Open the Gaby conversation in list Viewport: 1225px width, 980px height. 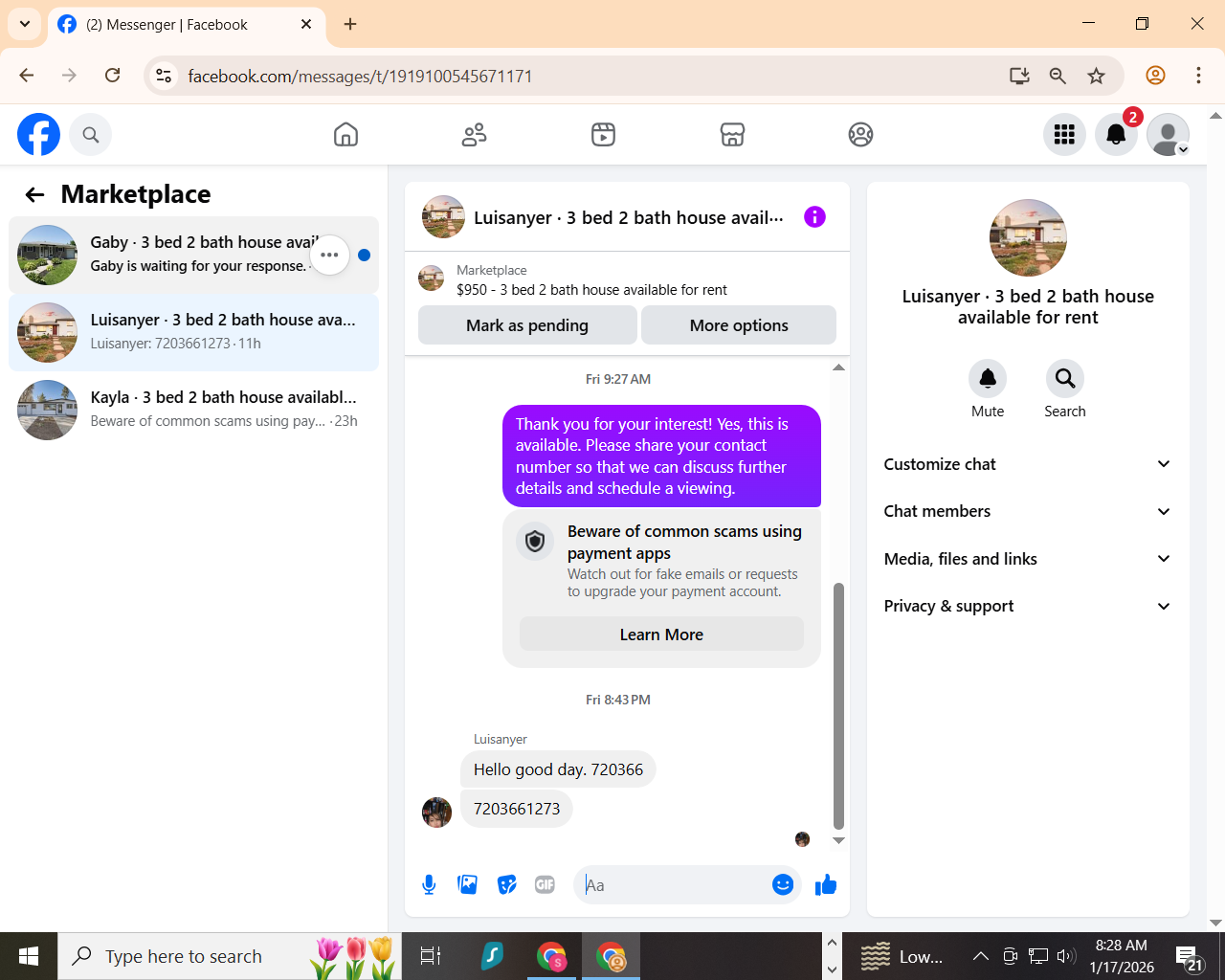[x=193, y=255]
